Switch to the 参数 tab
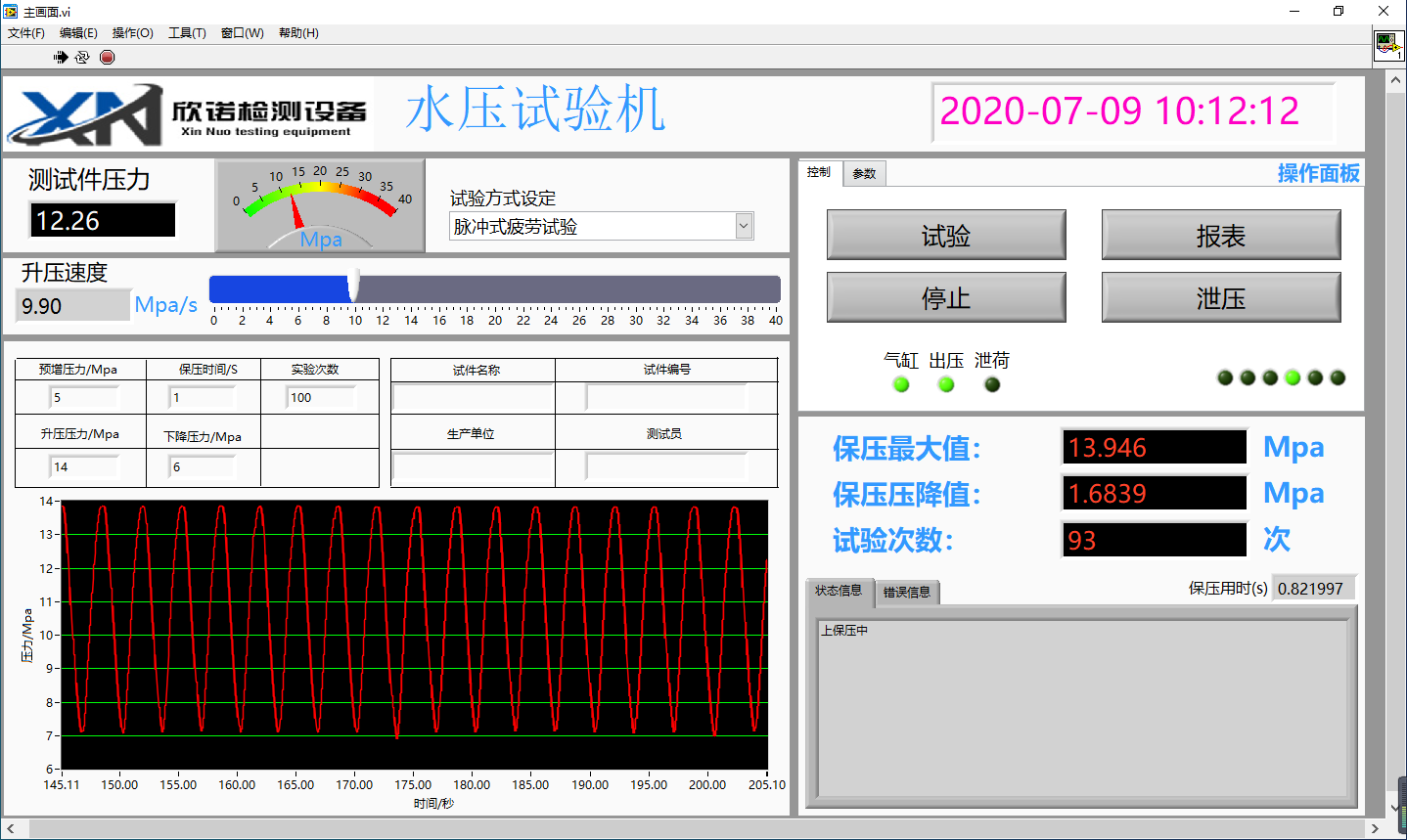The width and height of the screenshot is (1407, 840). tap(864, 173)
